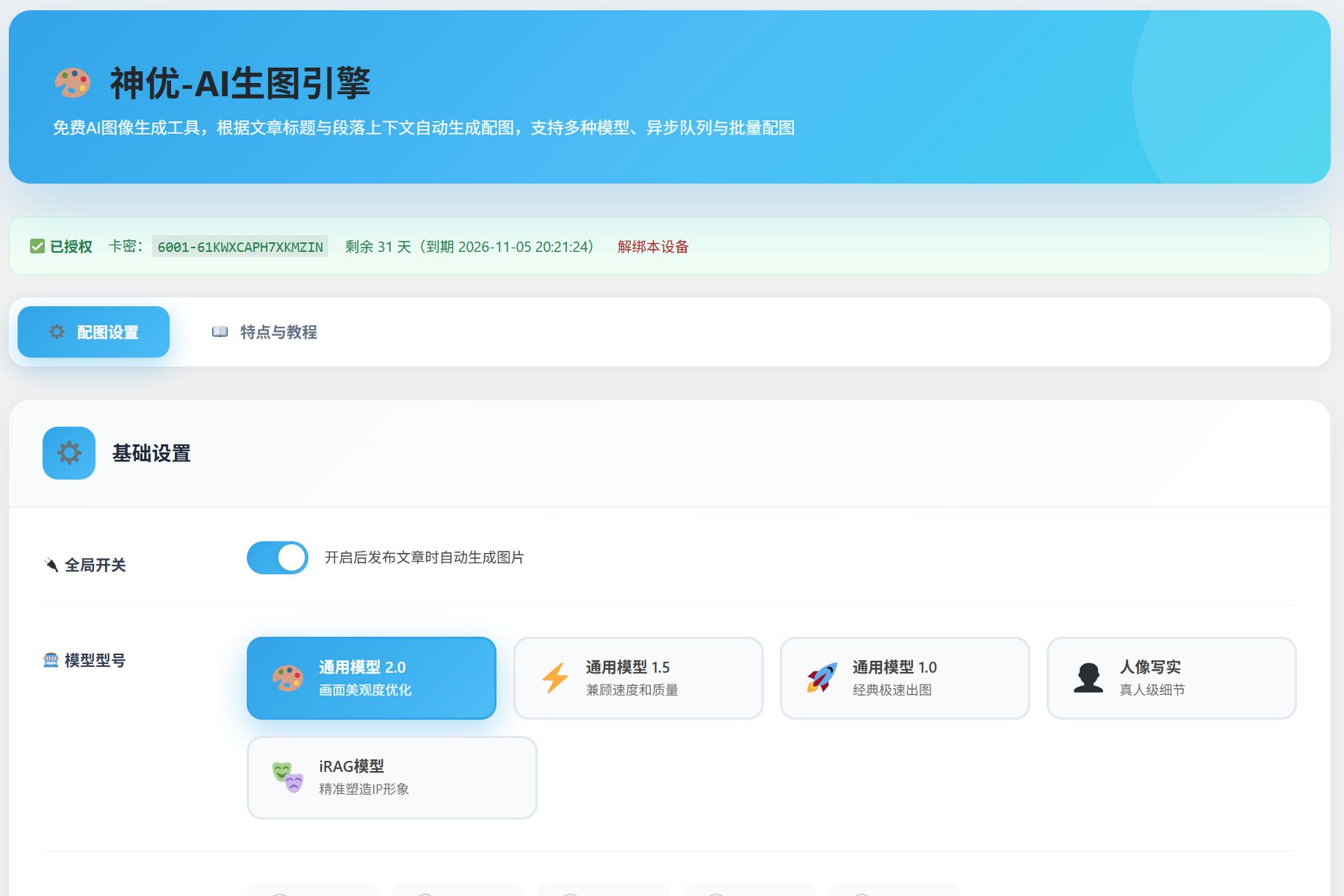Click the 模型型号 label
The image size is (1344, 896).
coord(95,660)
